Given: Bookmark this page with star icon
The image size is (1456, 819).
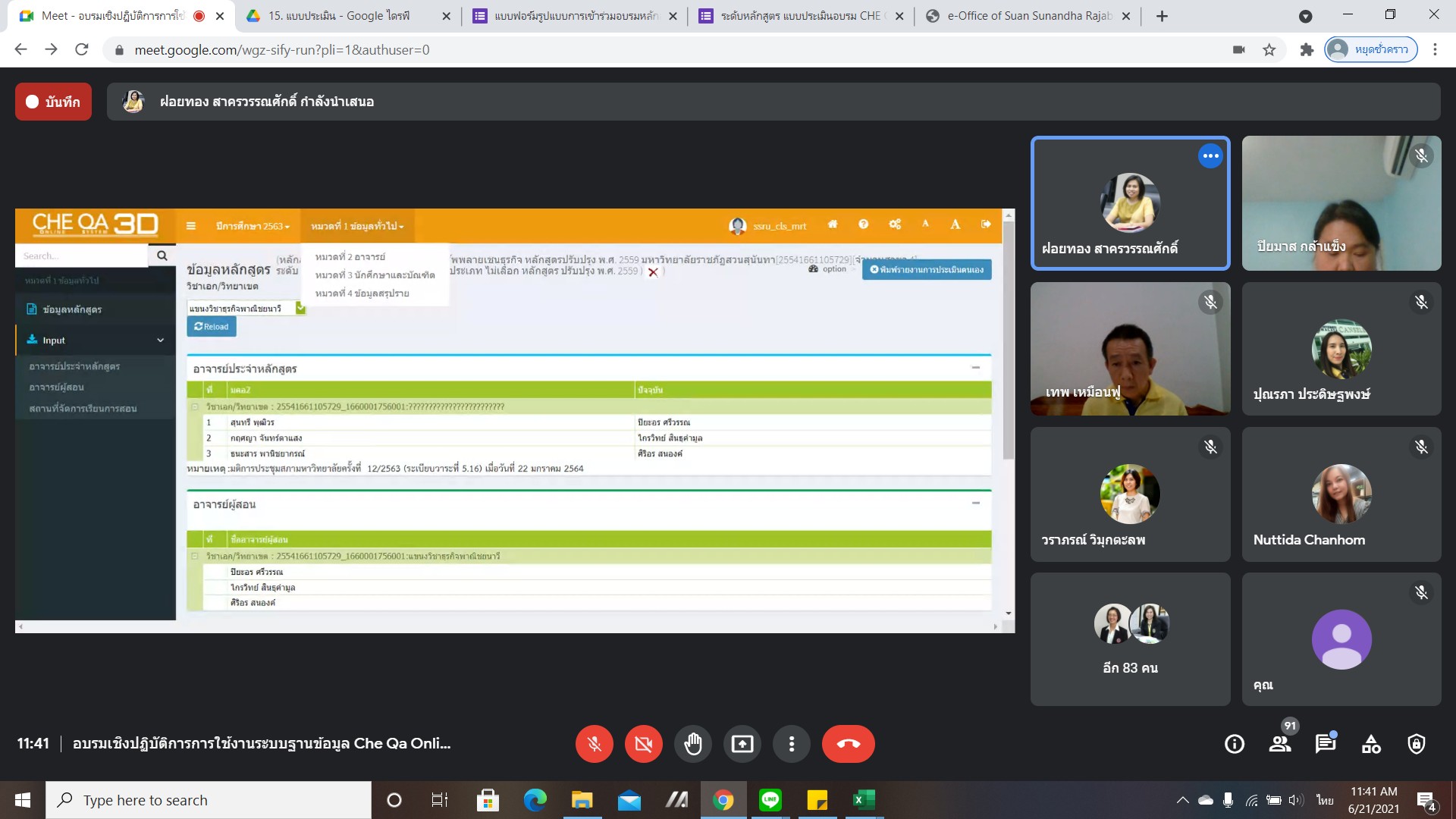Looking at the screenshot, I should coord(1269,49).
